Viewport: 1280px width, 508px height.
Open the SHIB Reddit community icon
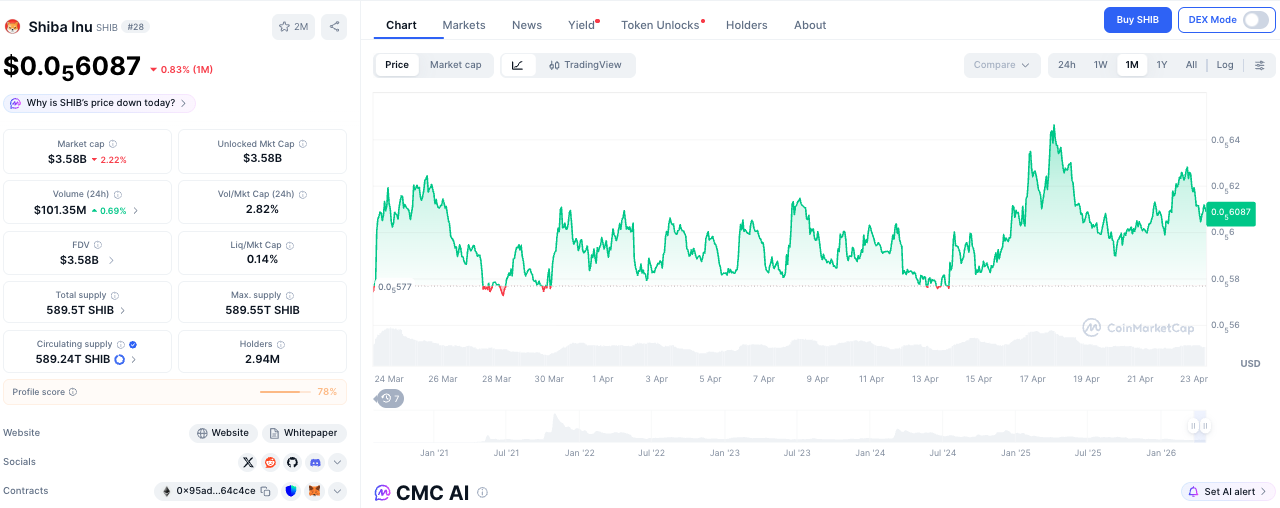pos(270,462)
